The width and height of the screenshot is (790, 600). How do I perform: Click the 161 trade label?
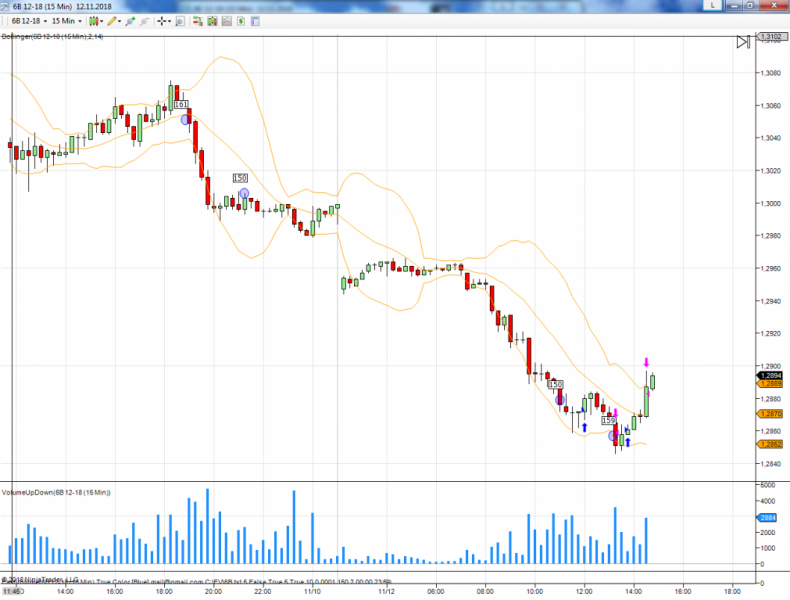tap(181, 104)
